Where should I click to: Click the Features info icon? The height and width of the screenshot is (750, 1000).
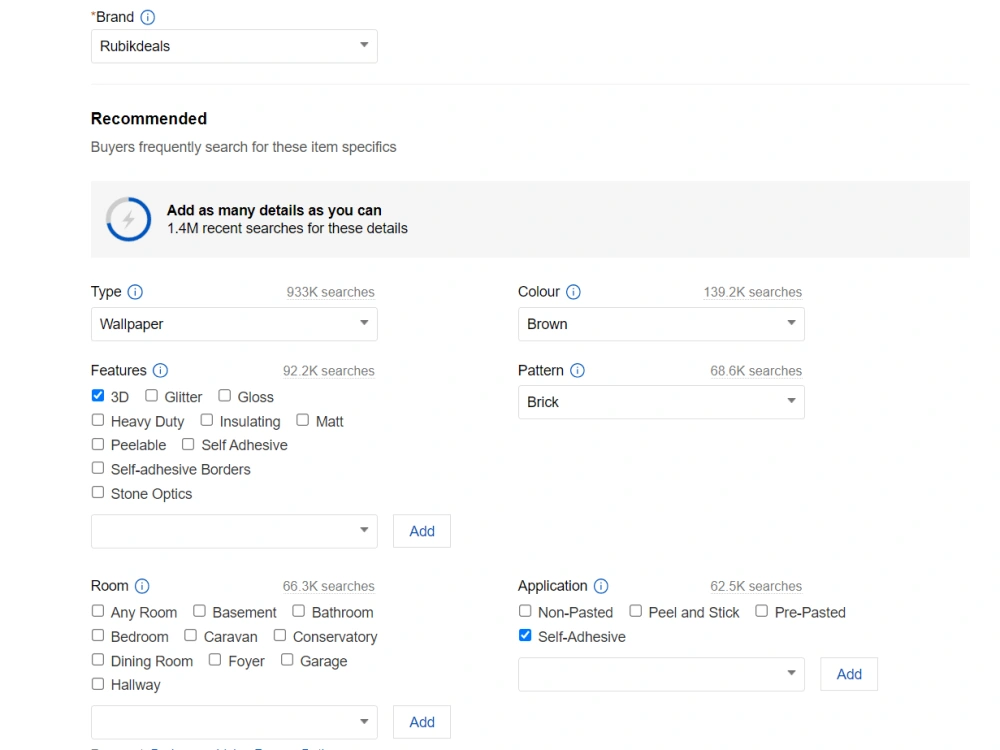(x=161, y=371)
